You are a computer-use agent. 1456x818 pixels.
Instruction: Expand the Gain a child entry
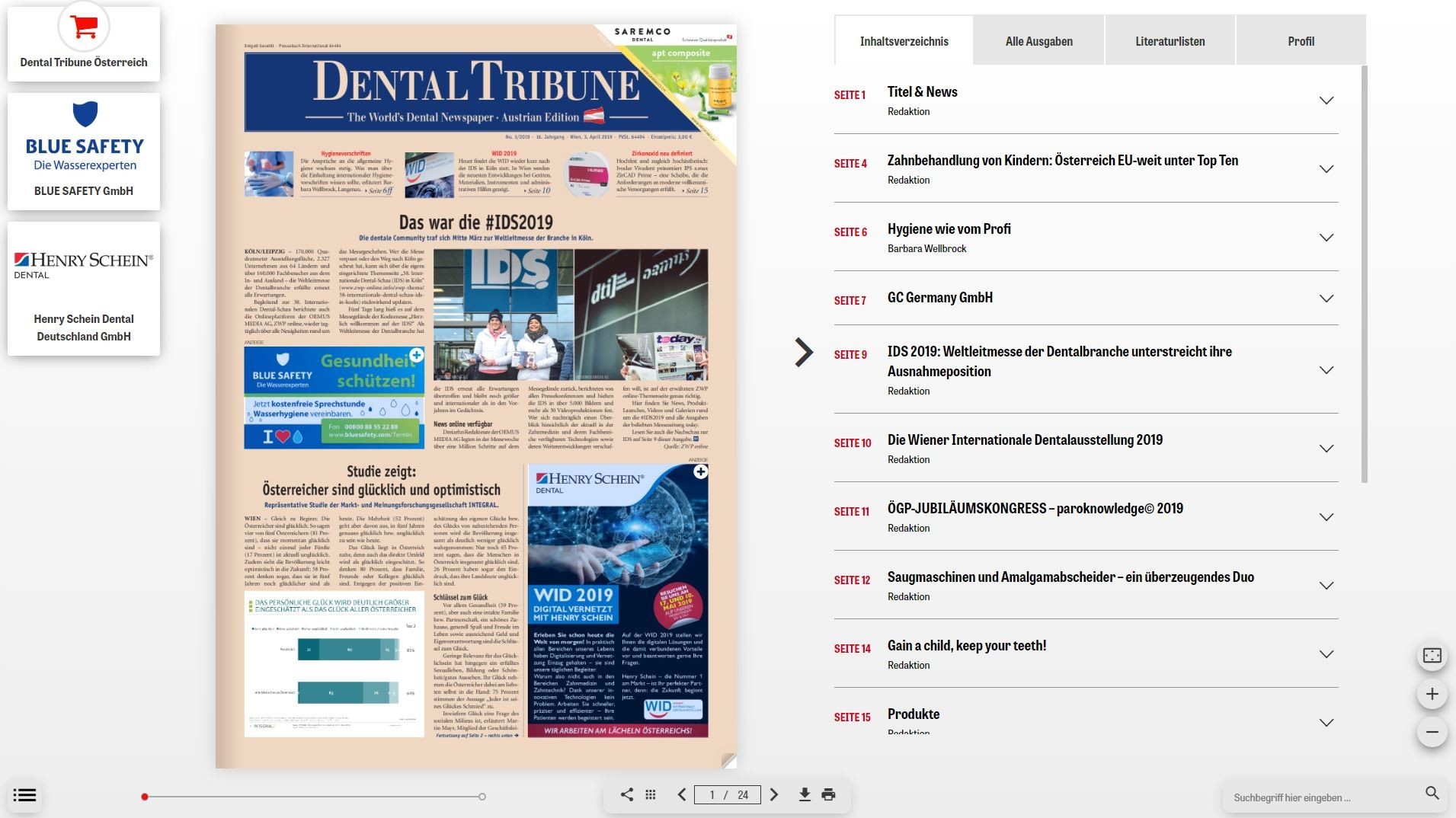click(x=1326, y=654)
